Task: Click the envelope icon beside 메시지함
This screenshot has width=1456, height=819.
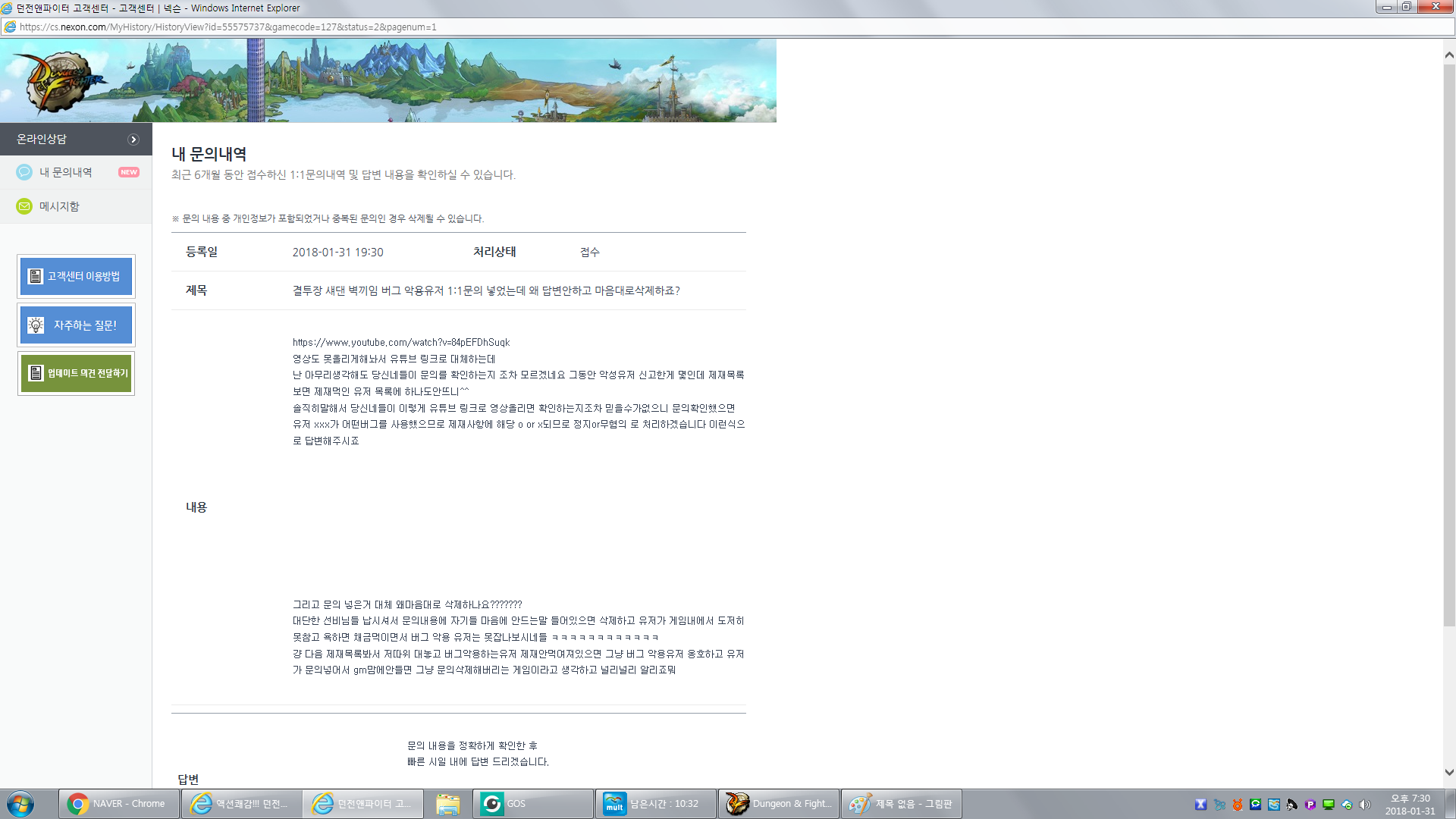Action: pos(24,206)
